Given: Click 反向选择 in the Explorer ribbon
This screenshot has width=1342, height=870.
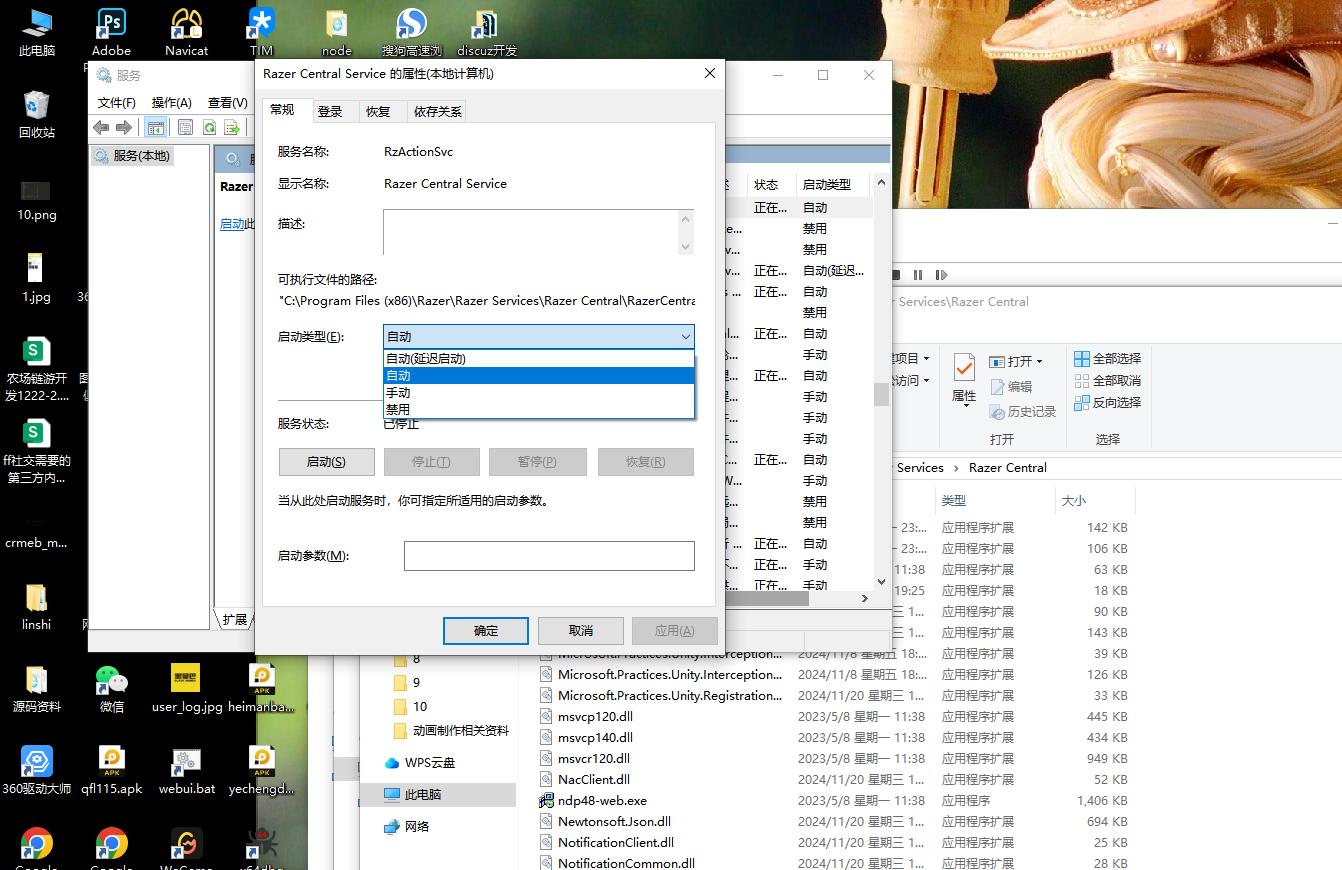Looking at the screenshot, I should tap(1107, 403).
